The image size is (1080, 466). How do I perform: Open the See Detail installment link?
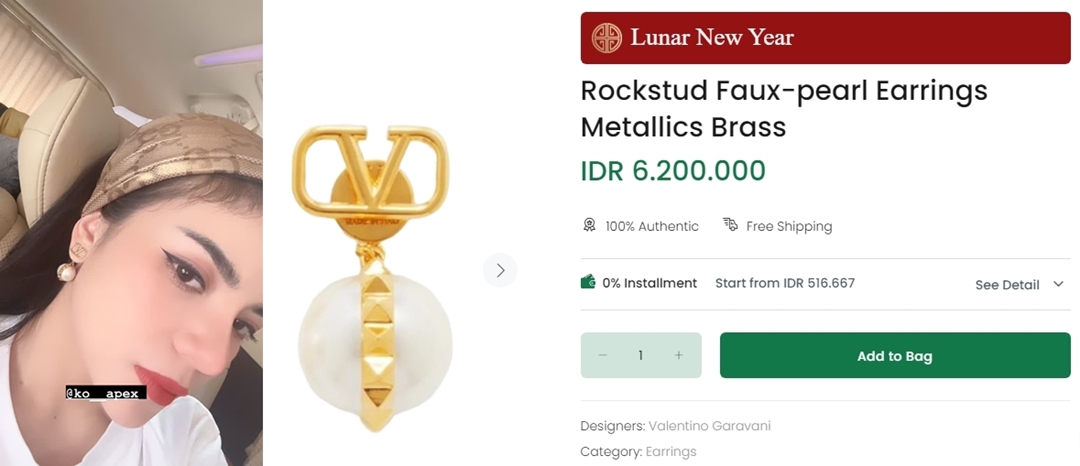pos(1007,284)
